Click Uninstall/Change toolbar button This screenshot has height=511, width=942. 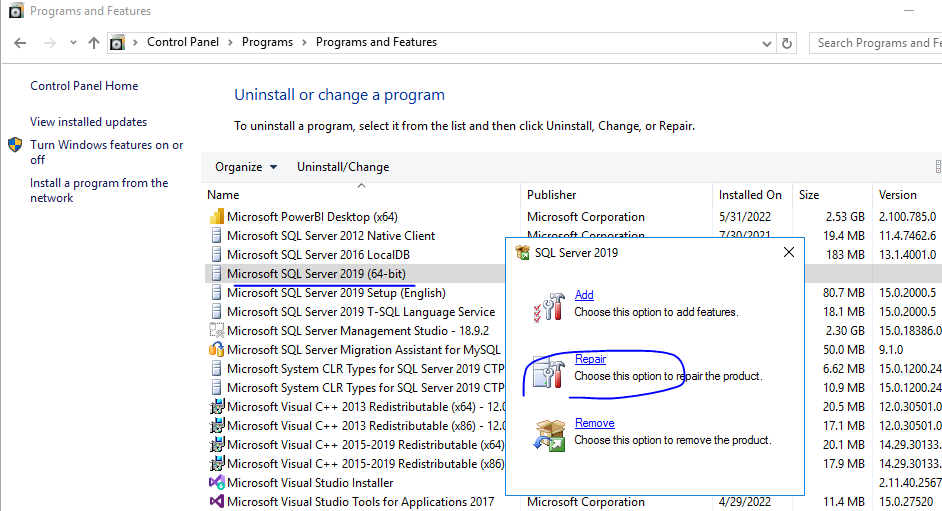tap(343, 167)
